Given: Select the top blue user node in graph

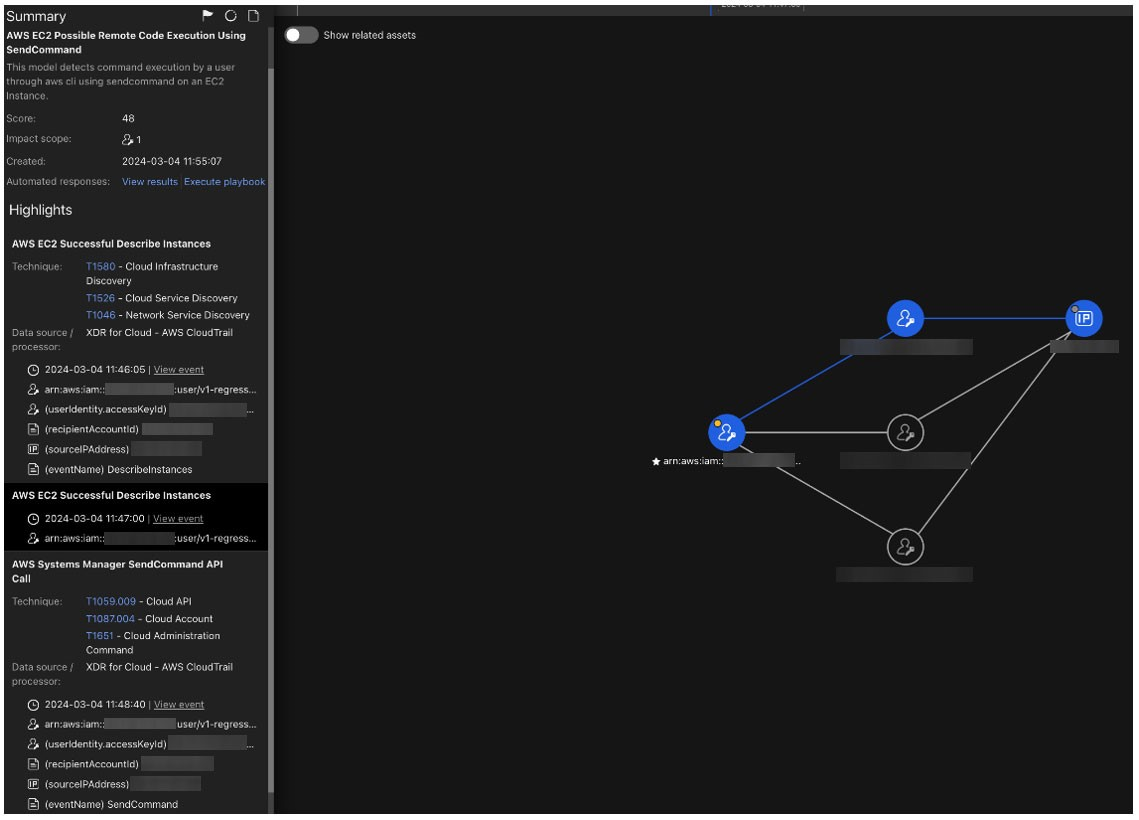Looking at the screenshot, I should [x=905, y=319].
